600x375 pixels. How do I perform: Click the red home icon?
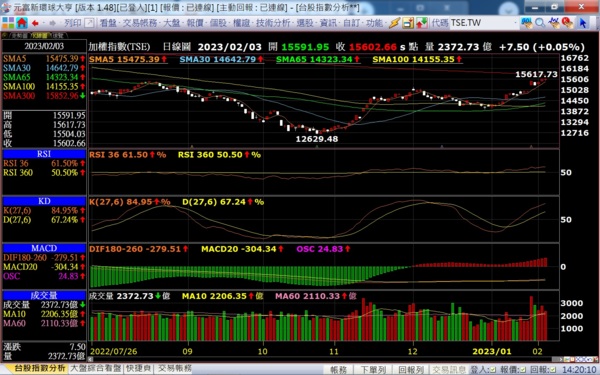coord(22,23)
